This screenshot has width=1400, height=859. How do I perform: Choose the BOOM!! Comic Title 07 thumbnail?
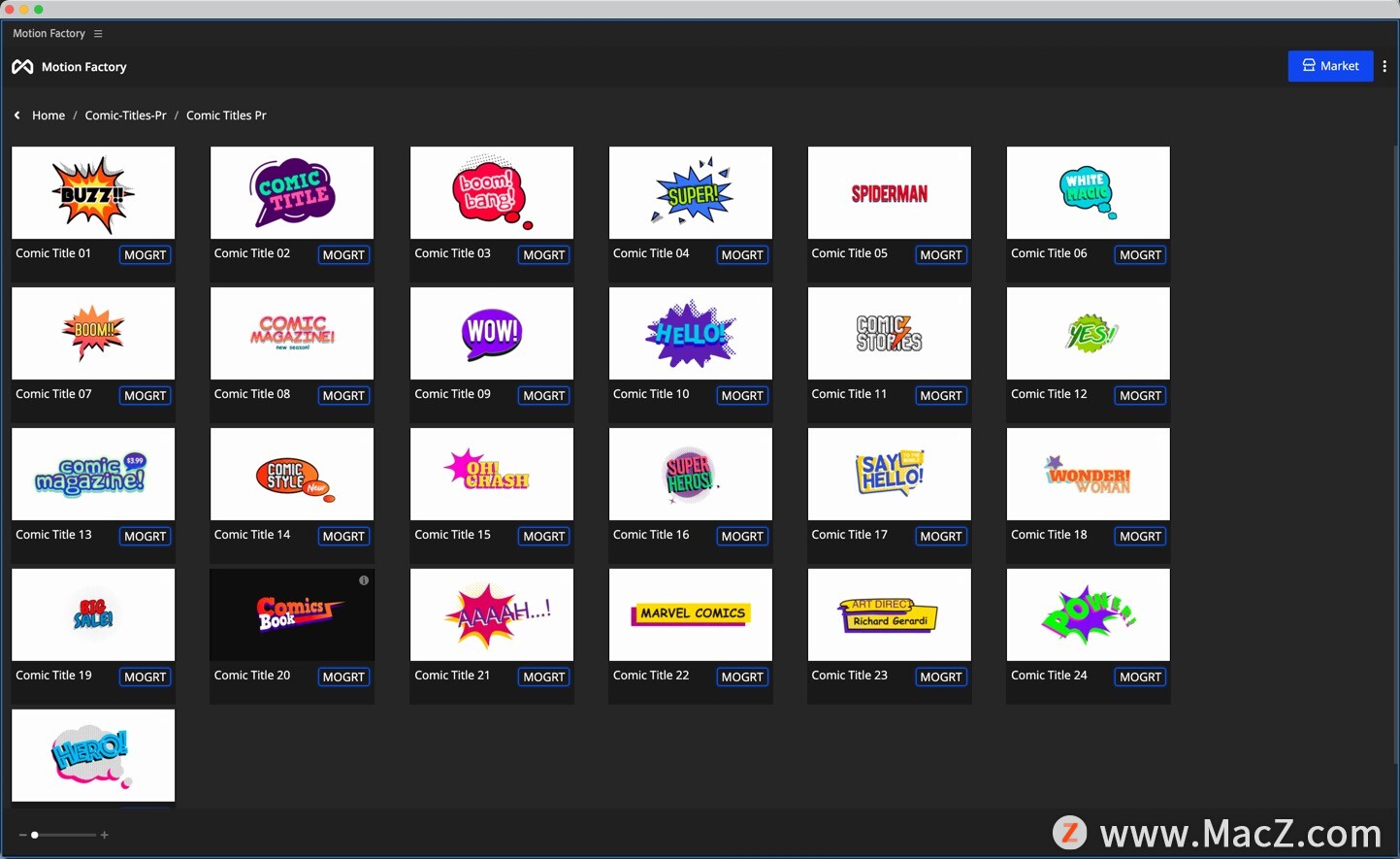93,333
